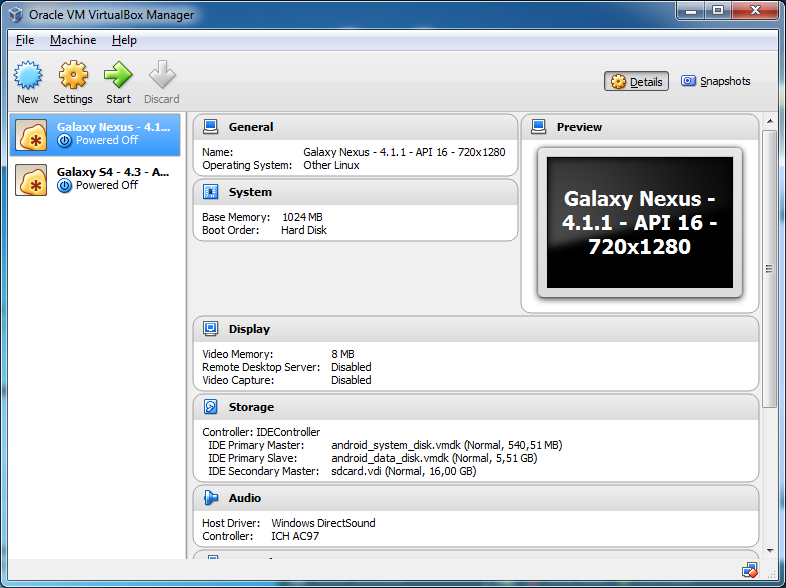
Task: Open the Storage section header link
Action: pos(251,407)
